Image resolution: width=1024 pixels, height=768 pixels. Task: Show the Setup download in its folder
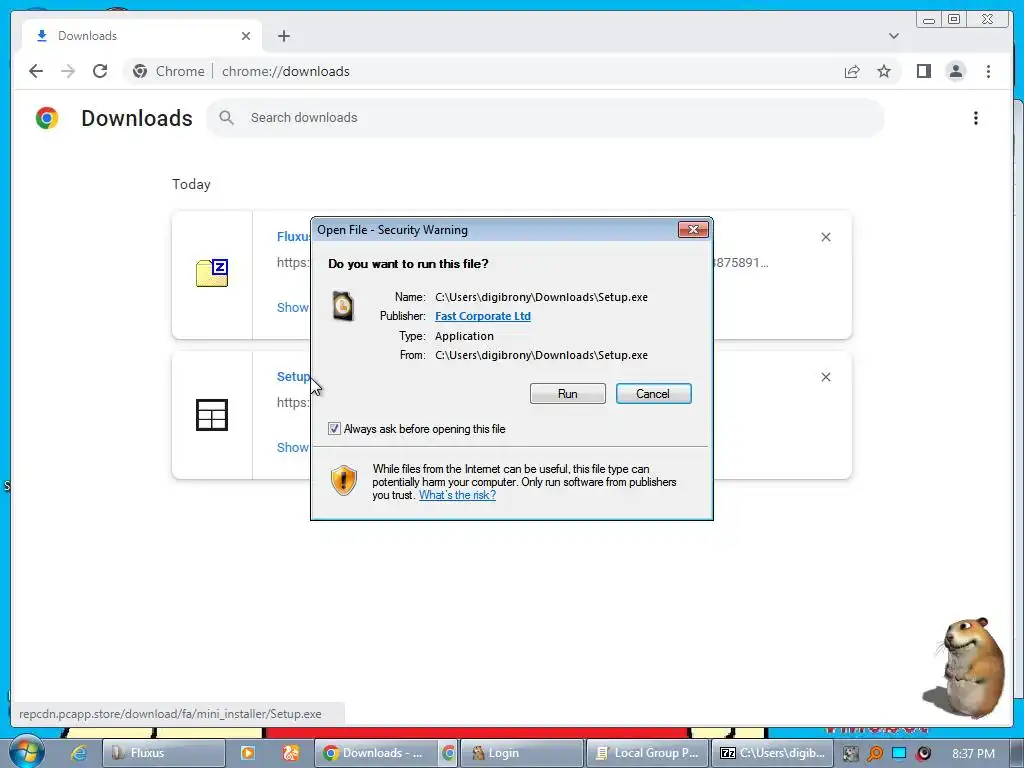tap(293, 448)
